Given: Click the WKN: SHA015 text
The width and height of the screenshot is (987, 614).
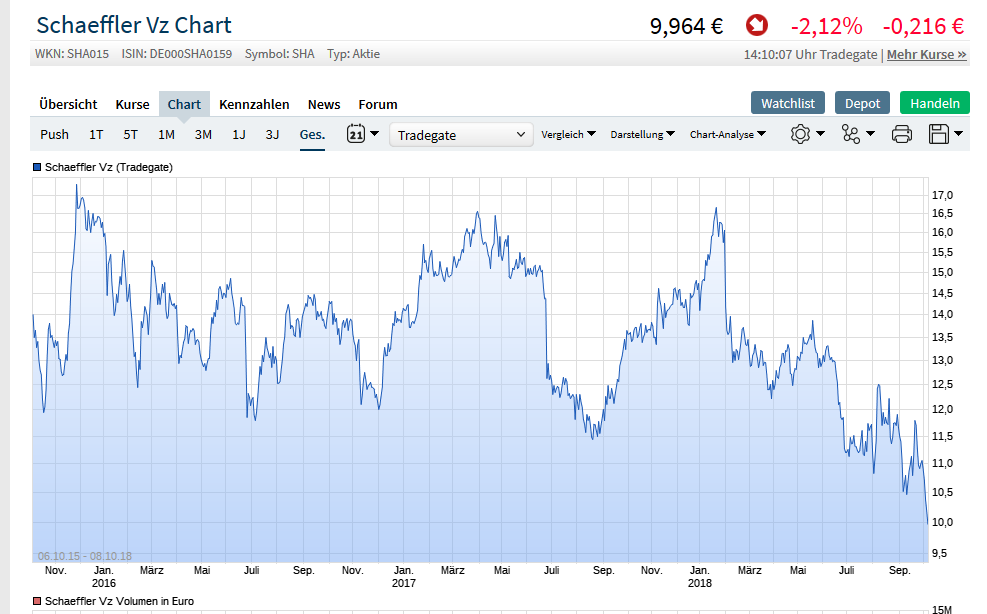Looking at the screenshot, I should (72, 54).
